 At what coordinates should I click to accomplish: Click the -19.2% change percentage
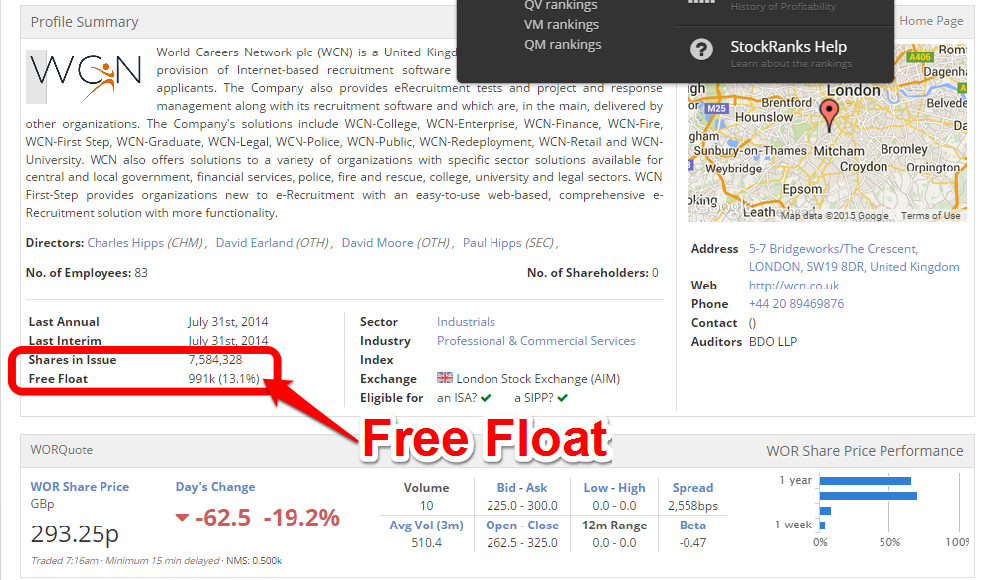[302, 518]
